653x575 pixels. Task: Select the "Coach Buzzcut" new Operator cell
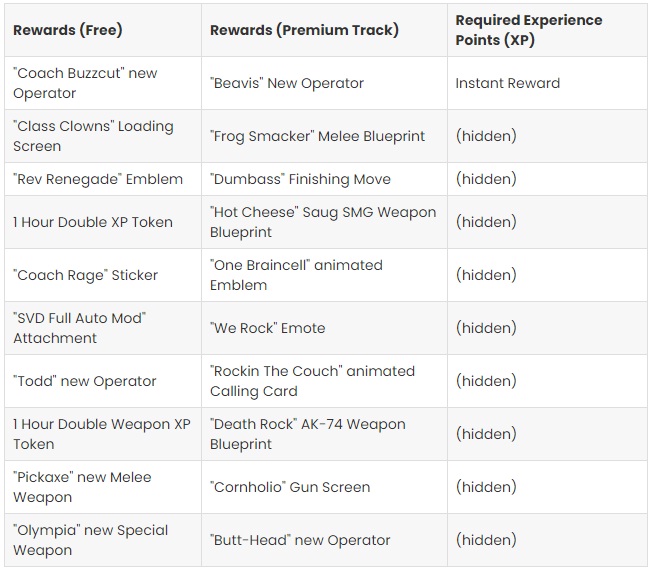pyautogui.click(x=103, y=83)
